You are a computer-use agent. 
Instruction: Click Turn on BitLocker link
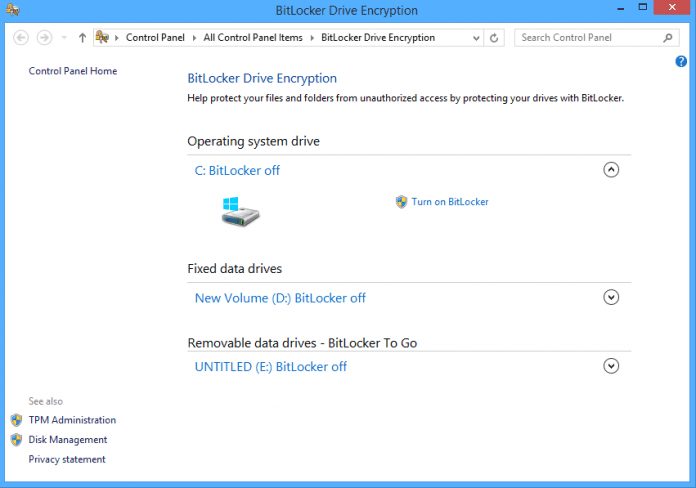[x=450, y=202]
